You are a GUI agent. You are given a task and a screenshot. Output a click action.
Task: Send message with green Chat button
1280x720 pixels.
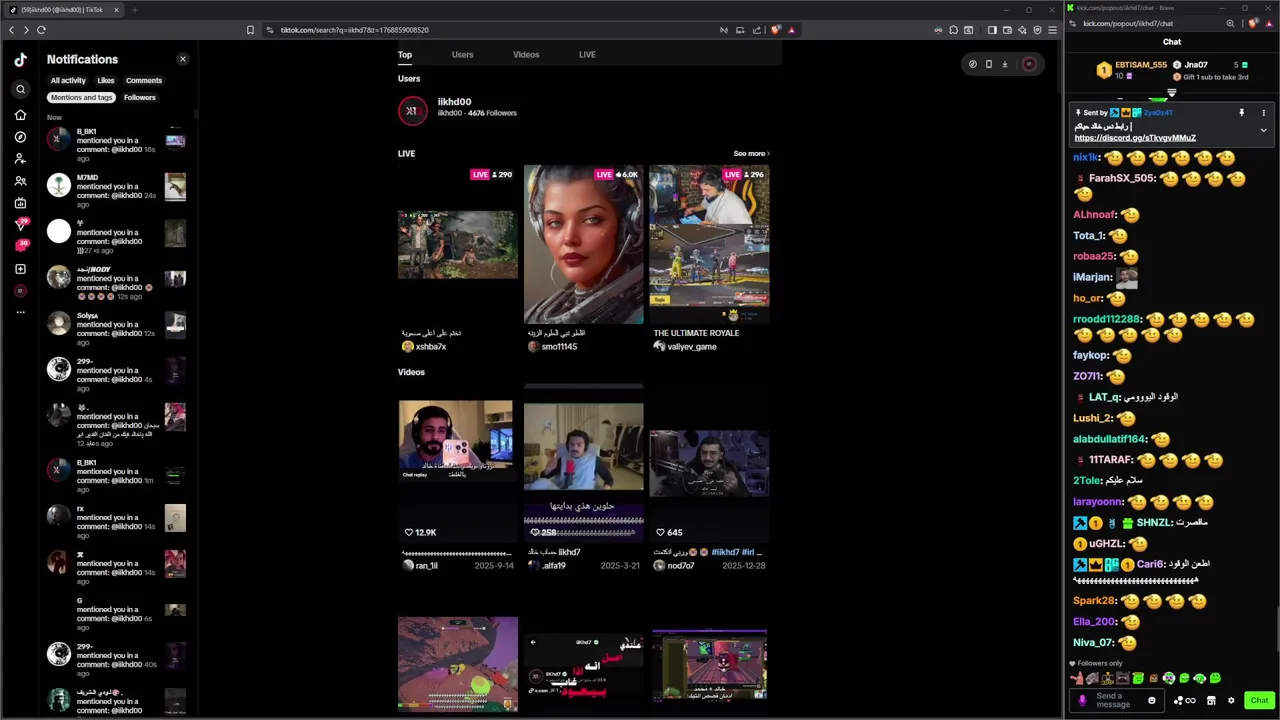tap(1259, 700)
